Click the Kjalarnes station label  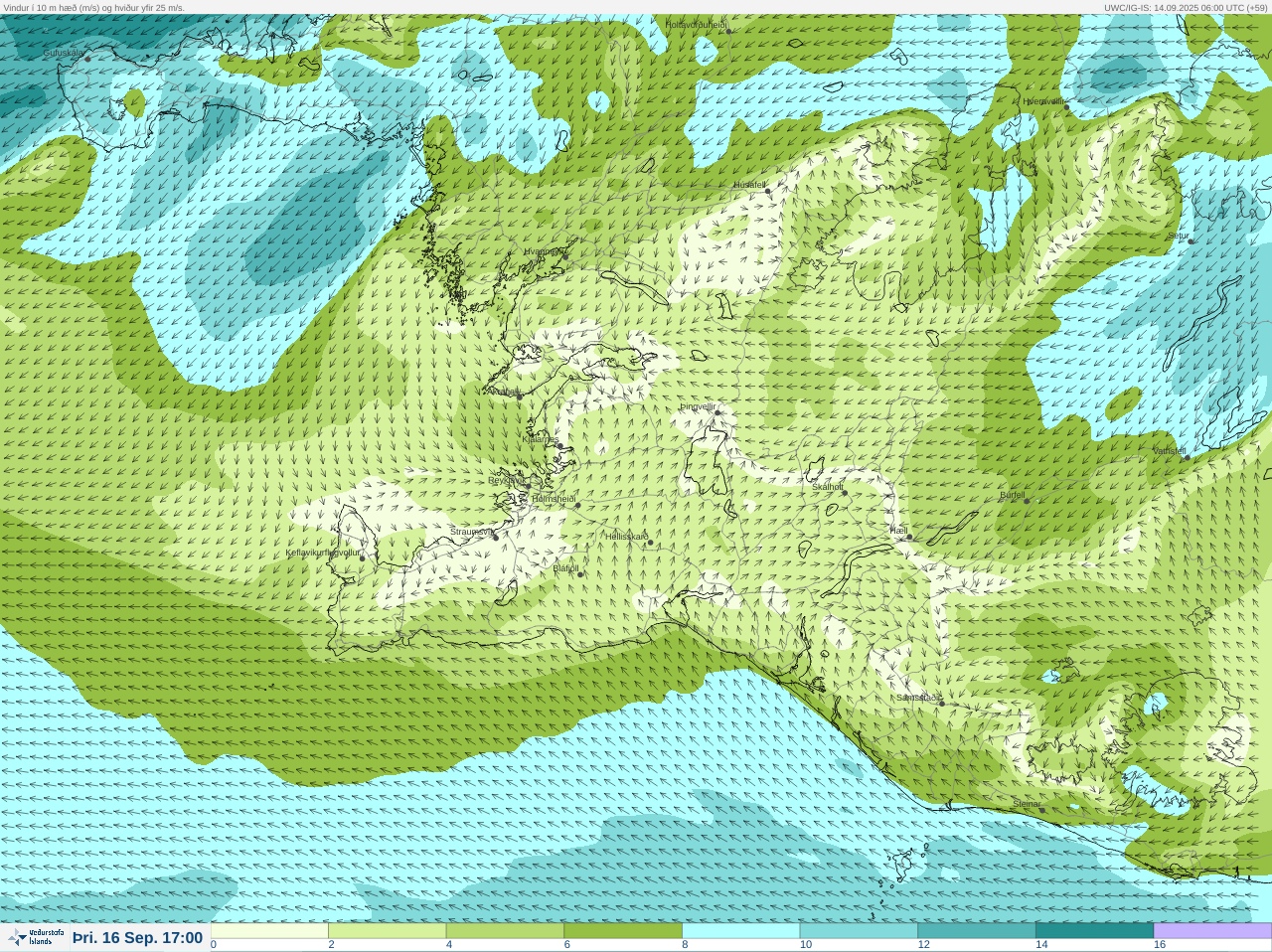pos(541,439)
